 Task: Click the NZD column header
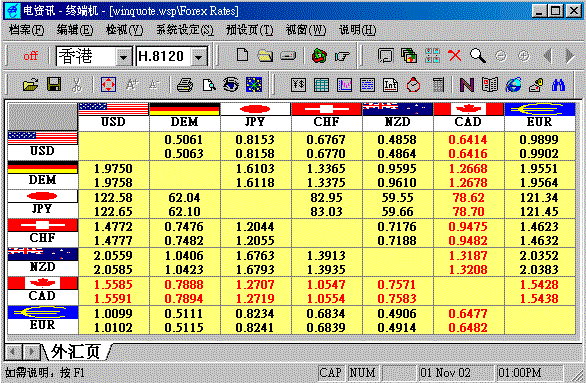pos(397,117)
